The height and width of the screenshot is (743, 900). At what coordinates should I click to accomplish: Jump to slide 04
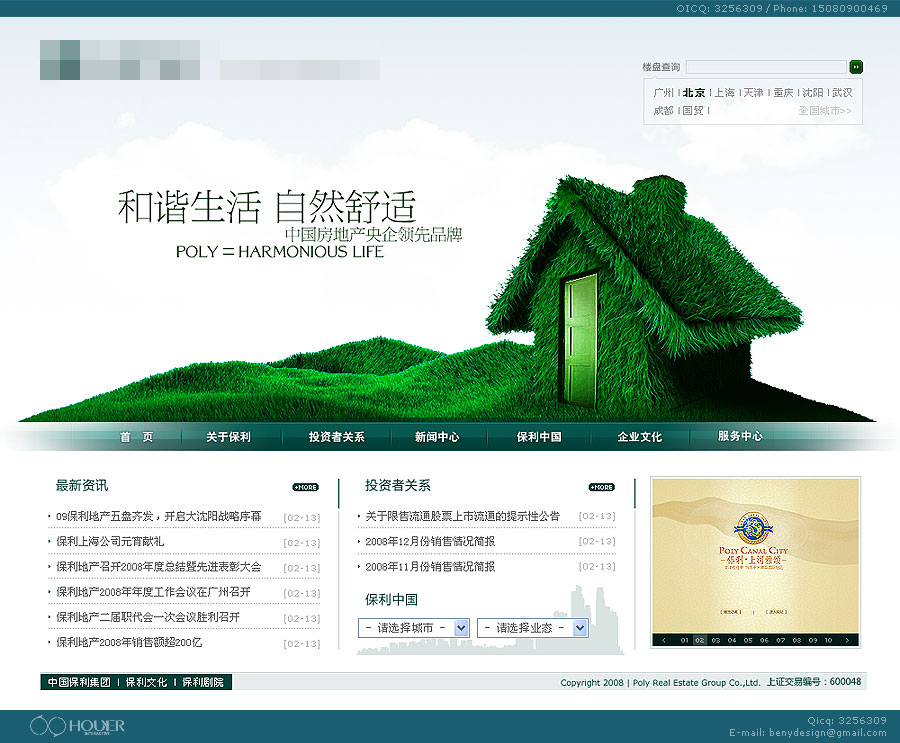click(732, 640)
